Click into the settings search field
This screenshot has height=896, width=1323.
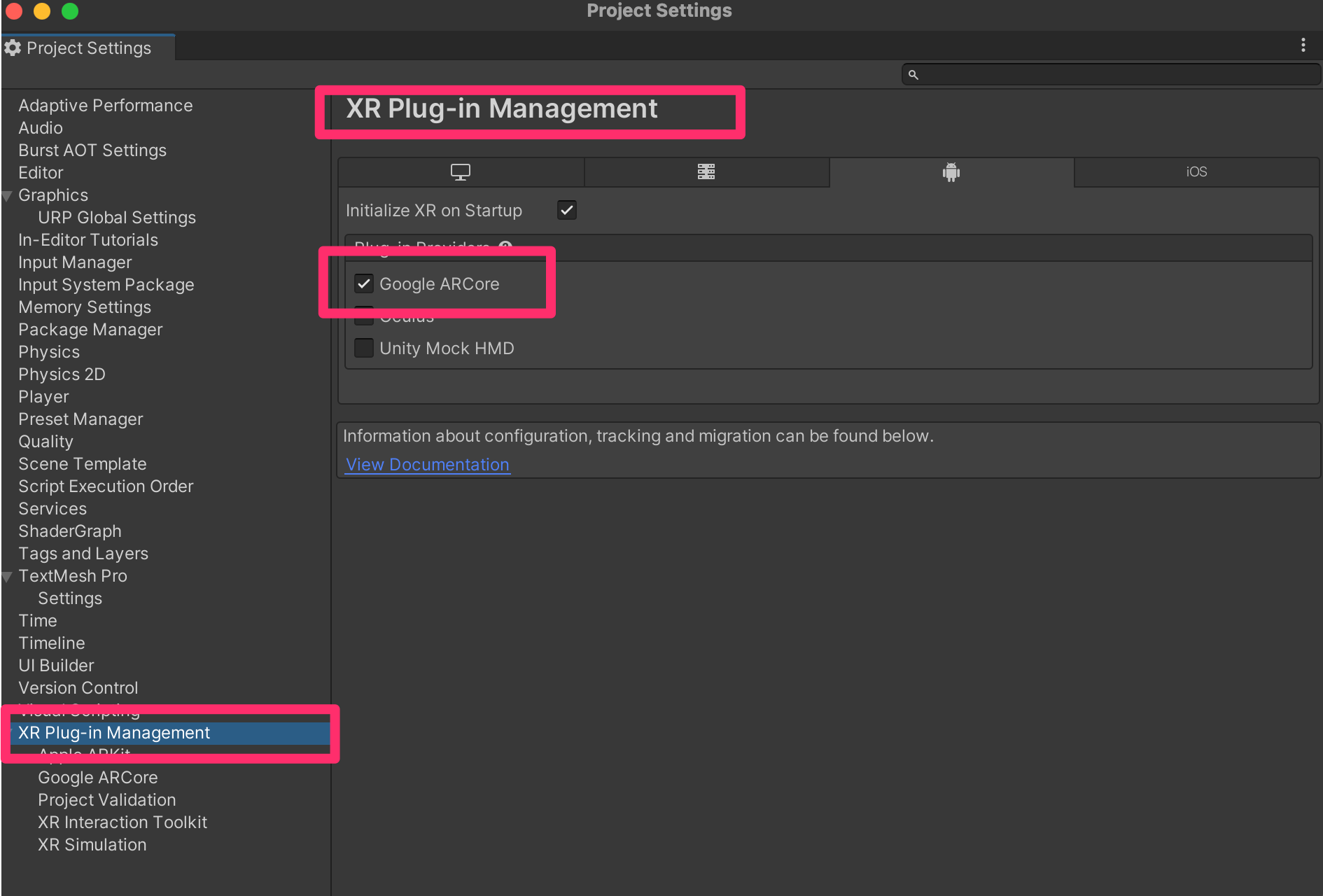tap(1117, 75)
